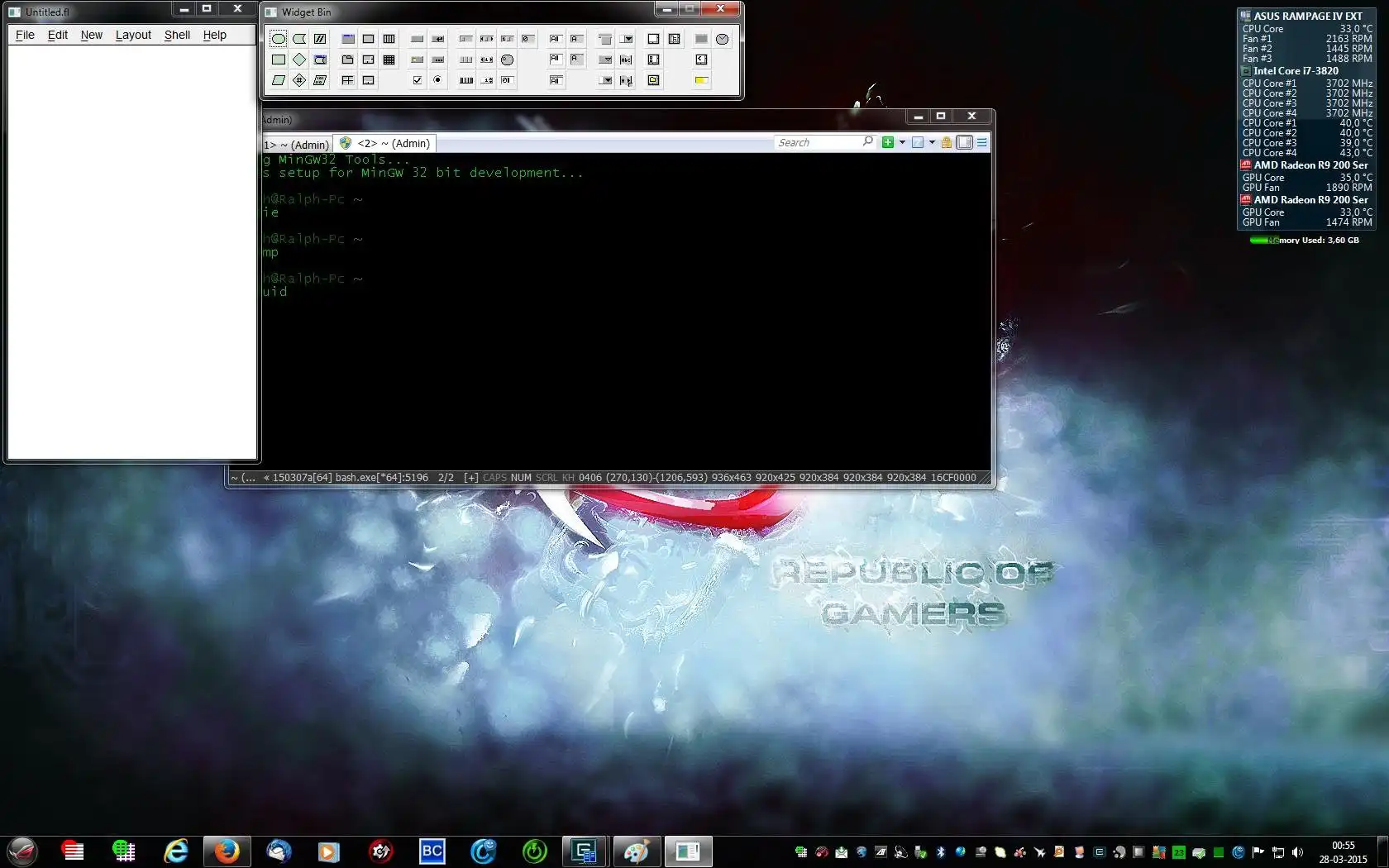Add a Comment from the Widget Bin

tap(320, 39)
